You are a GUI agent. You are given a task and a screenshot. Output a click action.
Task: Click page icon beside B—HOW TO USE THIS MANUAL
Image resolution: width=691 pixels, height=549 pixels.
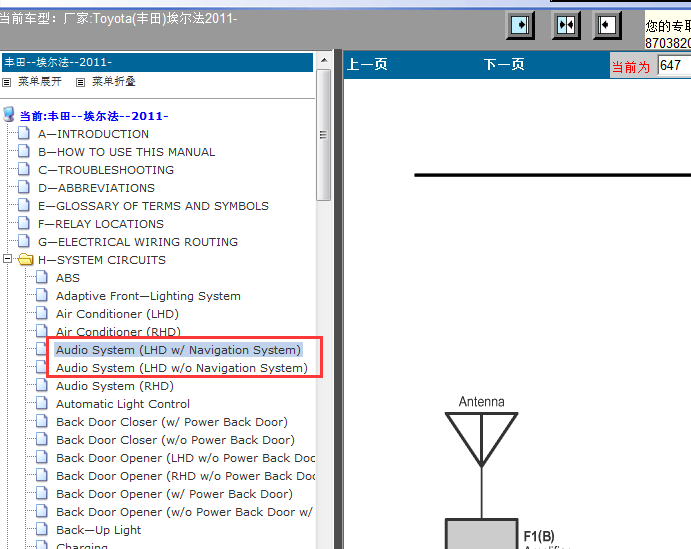[24, 151]
